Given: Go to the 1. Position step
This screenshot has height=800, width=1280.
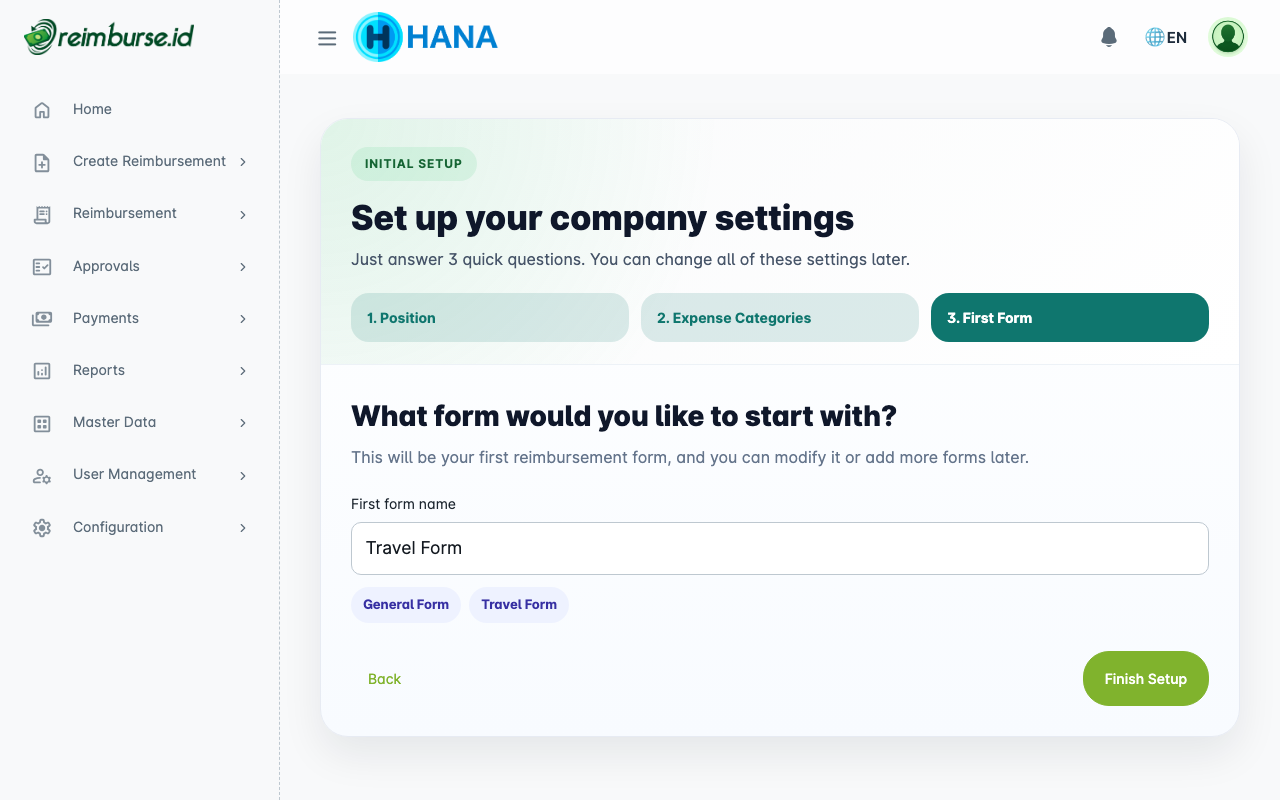Looking at the screenshot, I should point(489,317).
